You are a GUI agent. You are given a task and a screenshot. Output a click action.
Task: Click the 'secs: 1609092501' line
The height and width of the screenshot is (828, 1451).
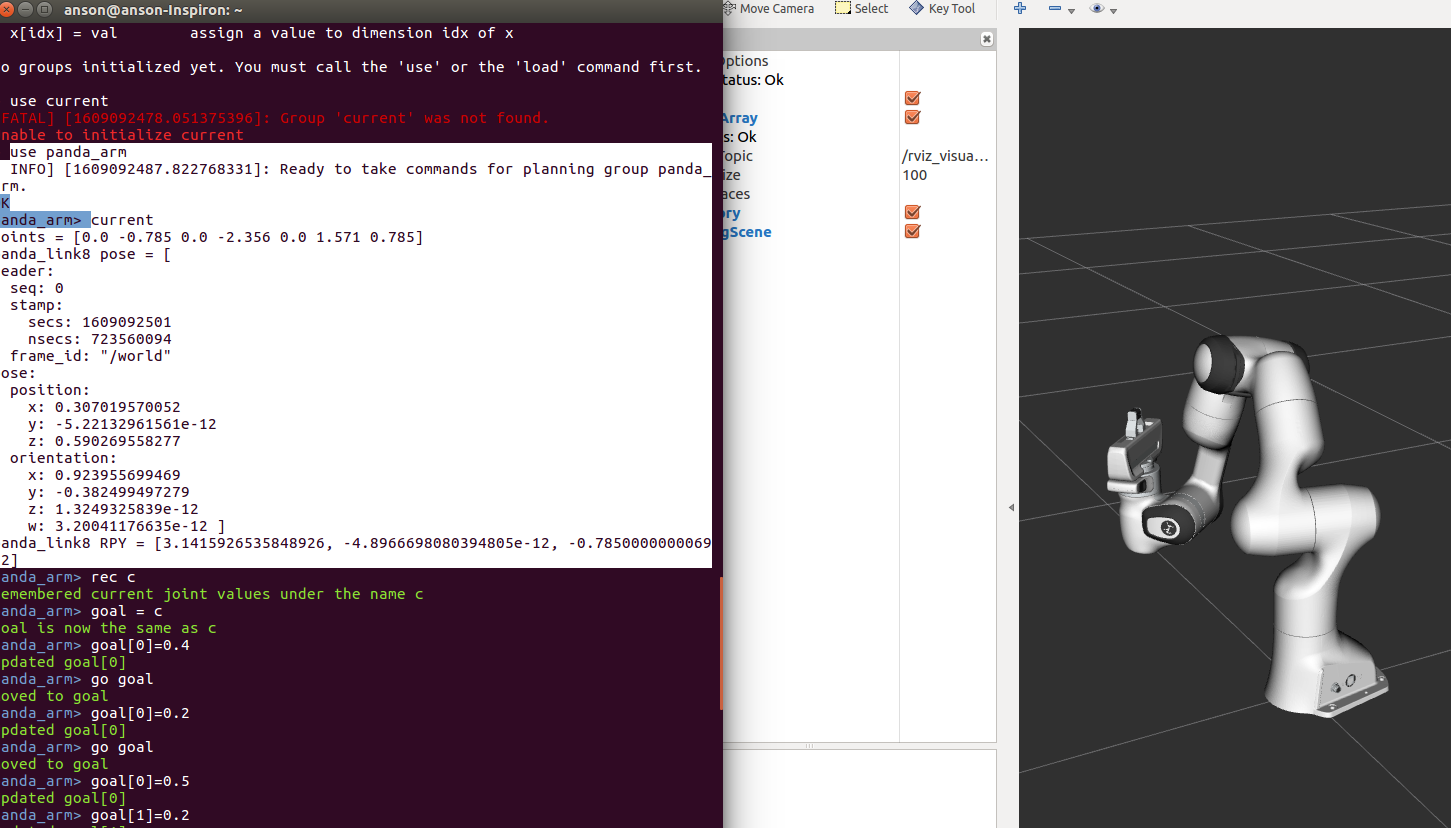[99, 322]
